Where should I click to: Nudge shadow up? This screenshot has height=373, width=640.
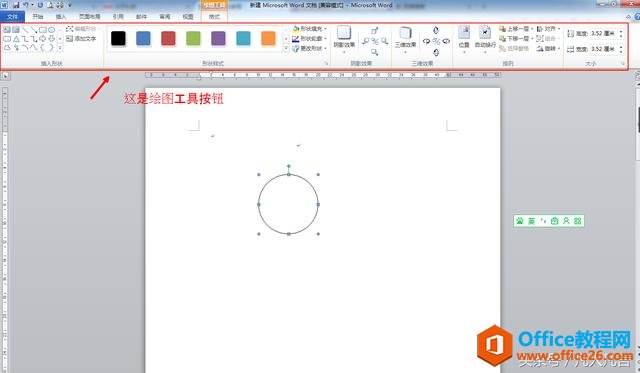point(374,30)
